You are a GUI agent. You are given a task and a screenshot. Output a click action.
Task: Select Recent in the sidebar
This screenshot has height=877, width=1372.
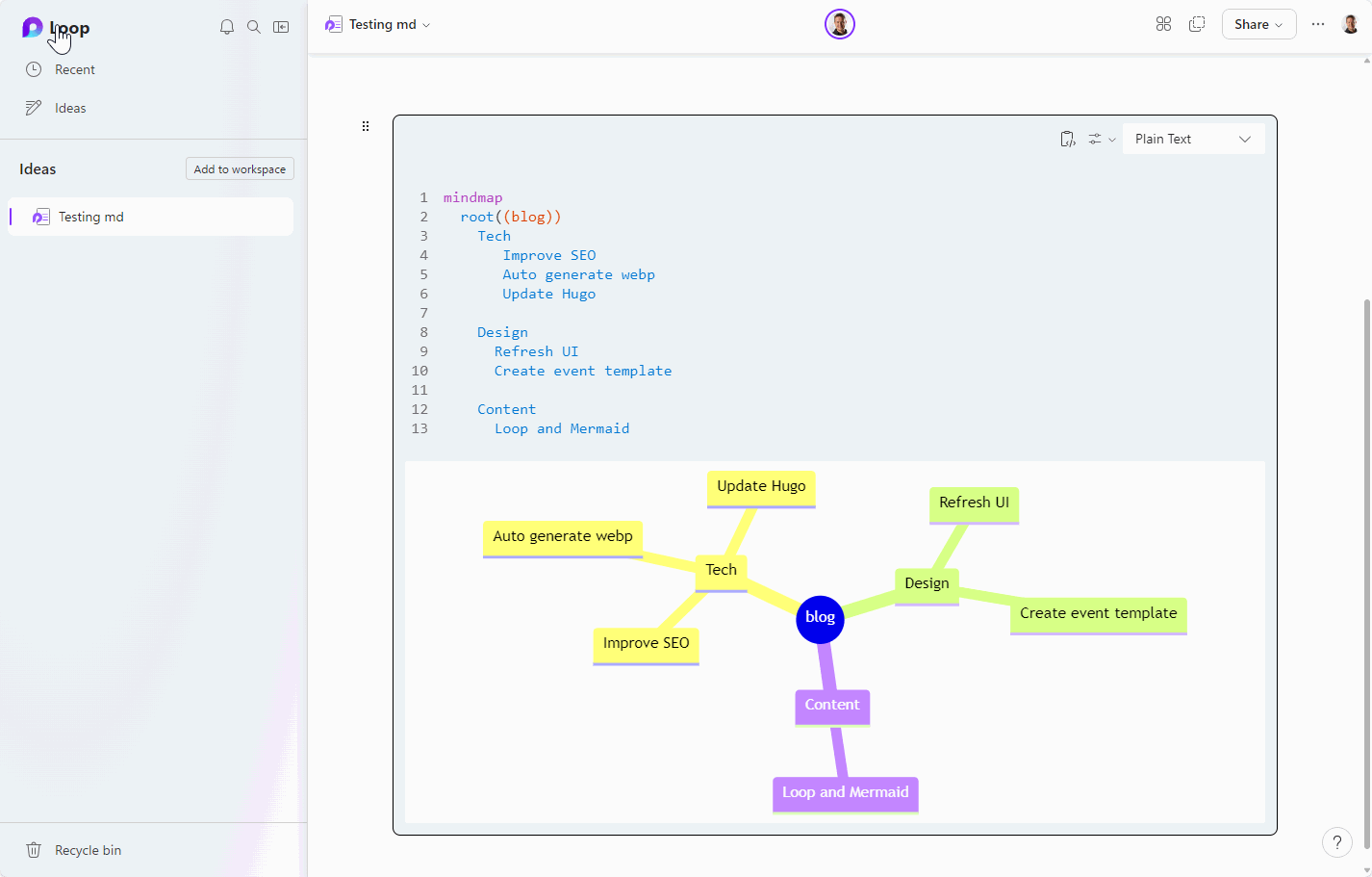click(74, 69)
